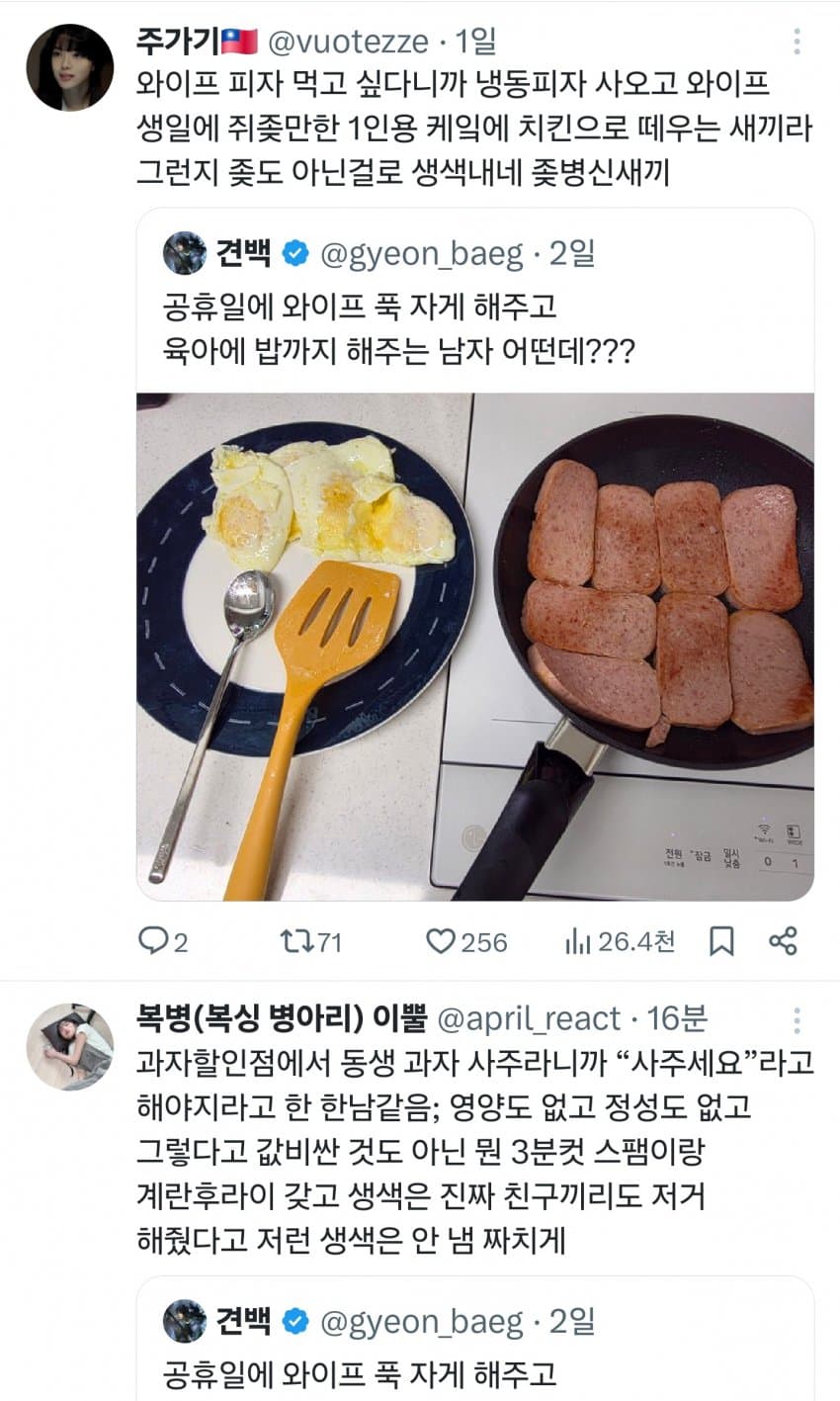The width and height of the screenshot is (840, 1401).
Task: Bookmark 주가기's tweet
Action: pyautogui.click(x=724, y=943)
